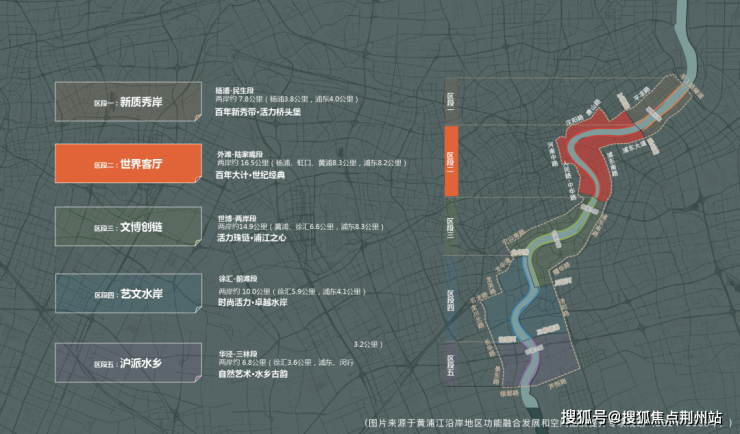The image size is (740, 434).
Task: Click the 浦东南路 road label on map
Action: point(612,165)
